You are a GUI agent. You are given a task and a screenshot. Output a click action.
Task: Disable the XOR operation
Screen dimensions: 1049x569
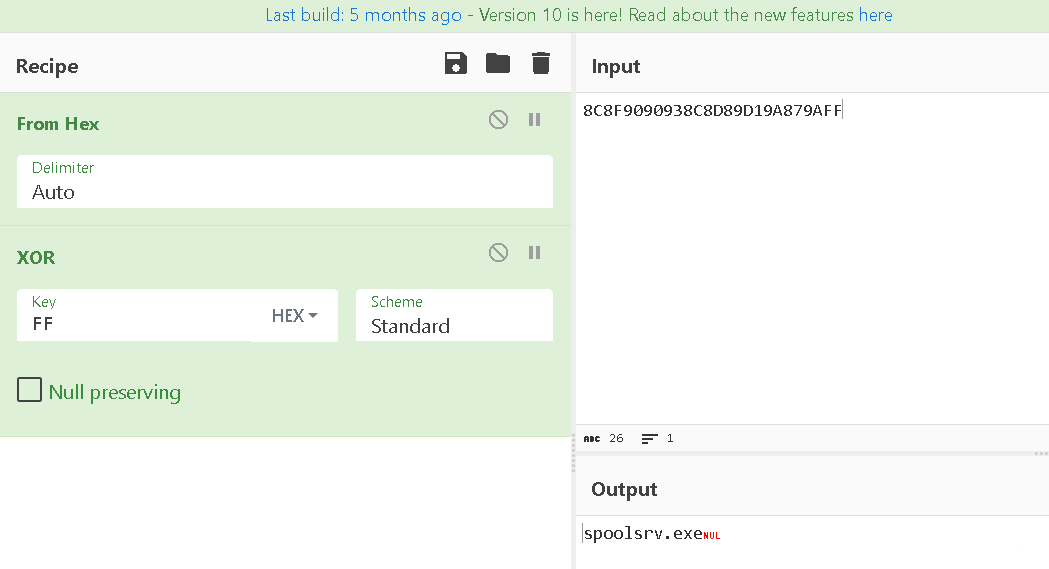(498, 253)
